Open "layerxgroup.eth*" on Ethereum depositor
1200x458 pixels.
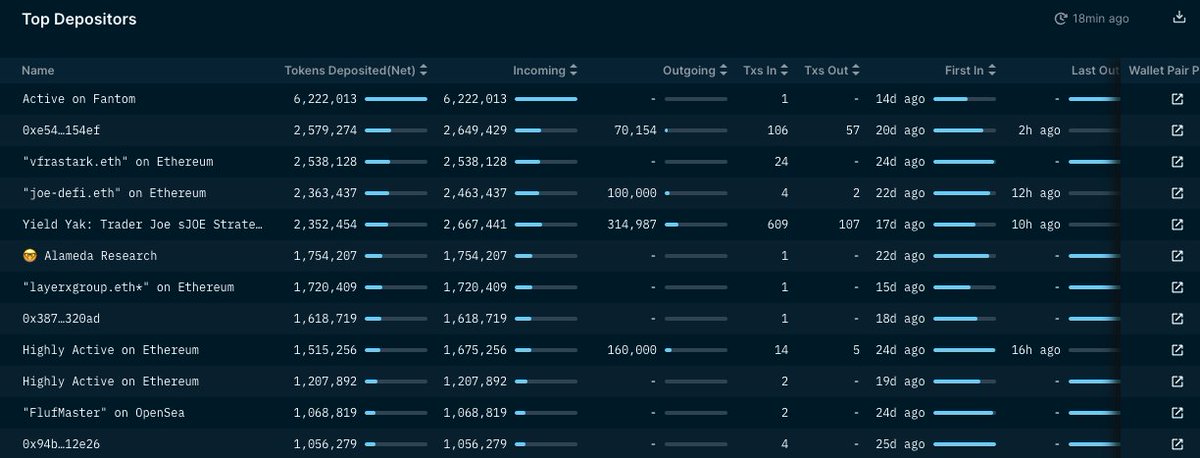[128, 287]
